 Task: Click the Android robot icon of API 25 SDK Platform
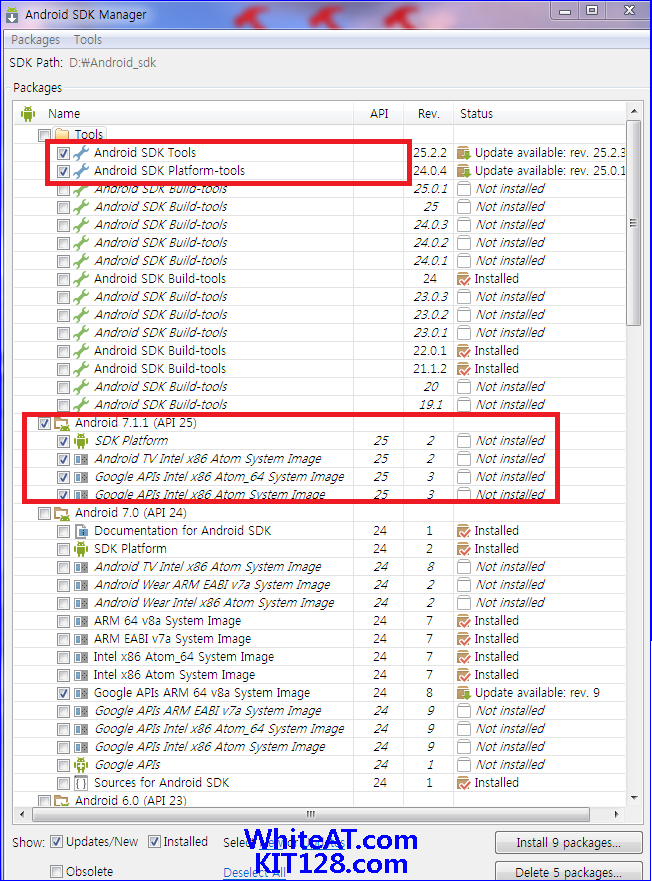[82, 441]
